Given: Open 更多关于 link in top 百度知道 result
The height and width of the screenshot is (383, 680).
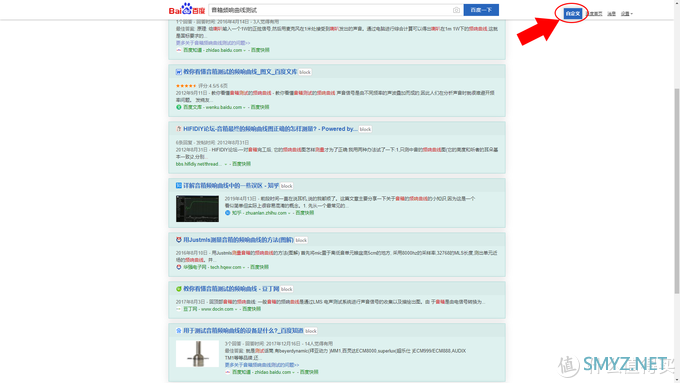Looking at the screenshot, I should click(213, 43).
